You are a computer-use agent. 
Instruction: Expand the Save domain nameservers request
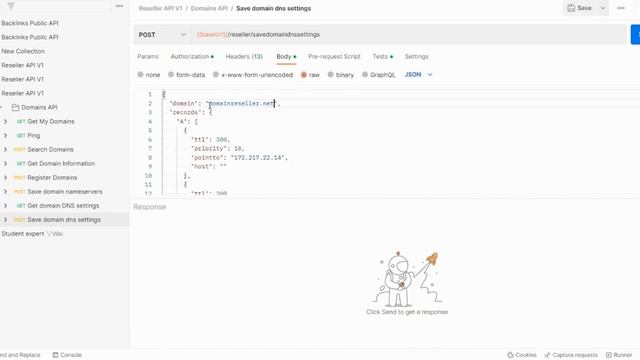[x=5, y=192]
